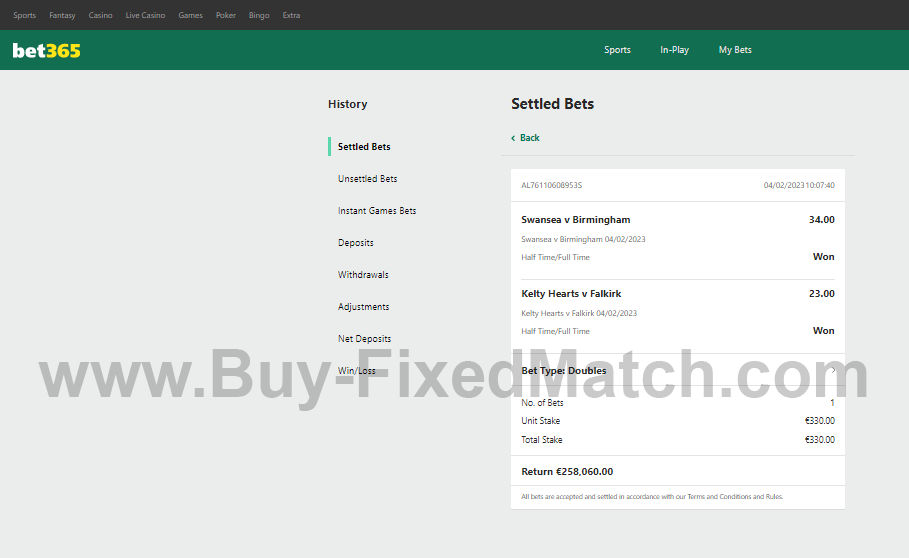Open the Win/Loss history page
Screen dimensions: 909x558
[x=356, y=371]
